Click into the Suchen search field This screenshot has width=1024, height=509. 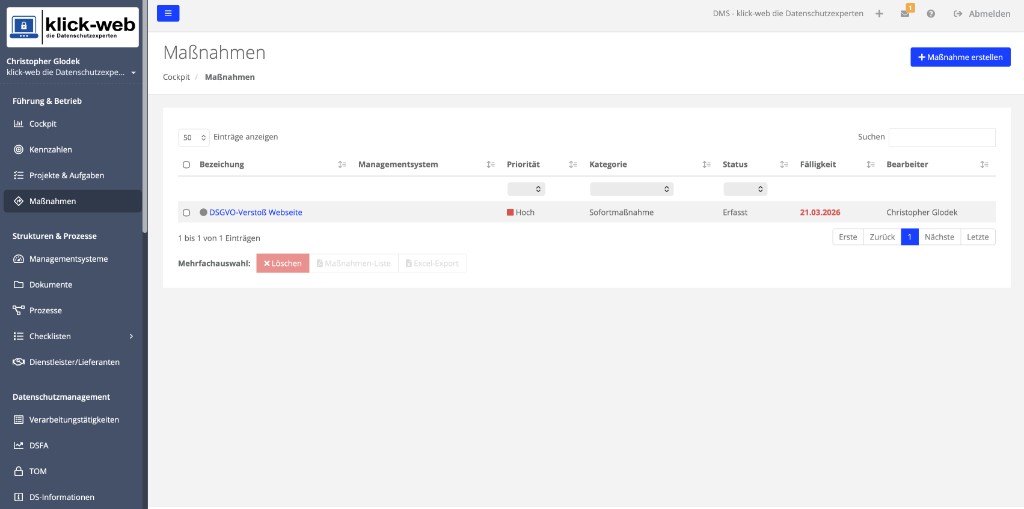[942, 137]
